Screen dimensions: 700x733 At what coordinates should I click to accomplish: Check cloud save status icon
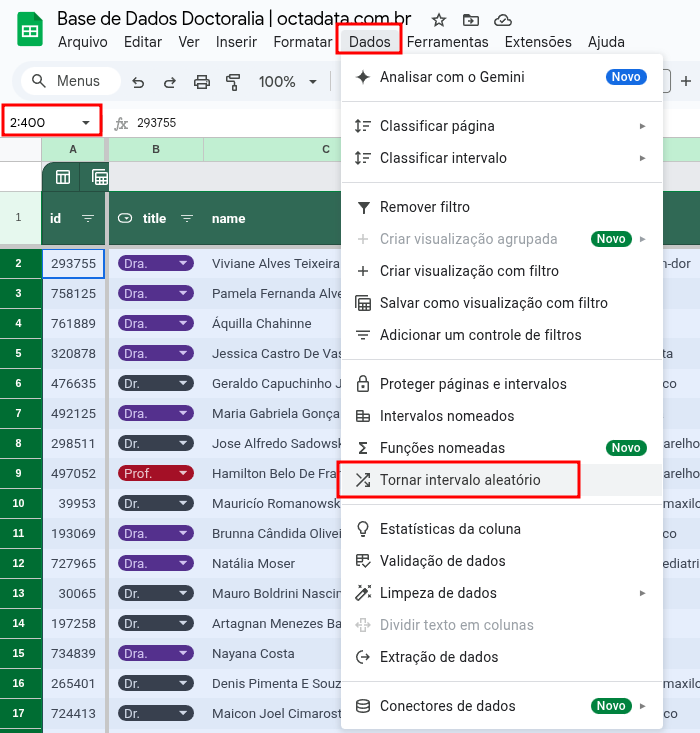503,20
